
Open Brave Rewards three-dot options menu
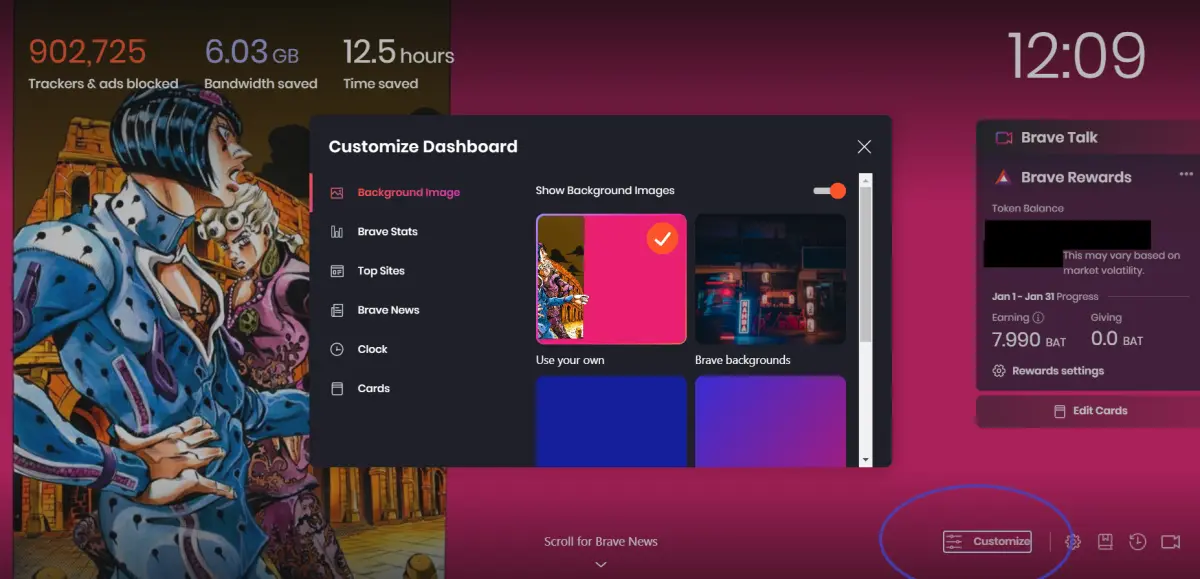(1186, 174)
